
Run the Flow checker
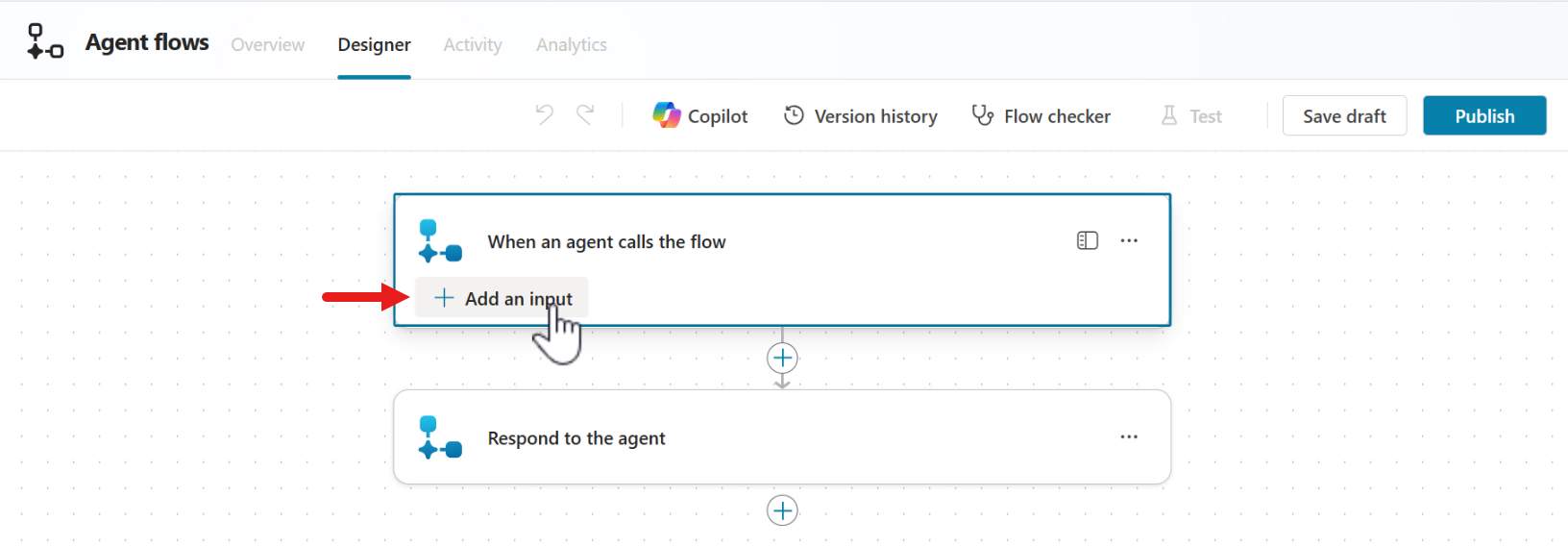(x=1041, y=115)
